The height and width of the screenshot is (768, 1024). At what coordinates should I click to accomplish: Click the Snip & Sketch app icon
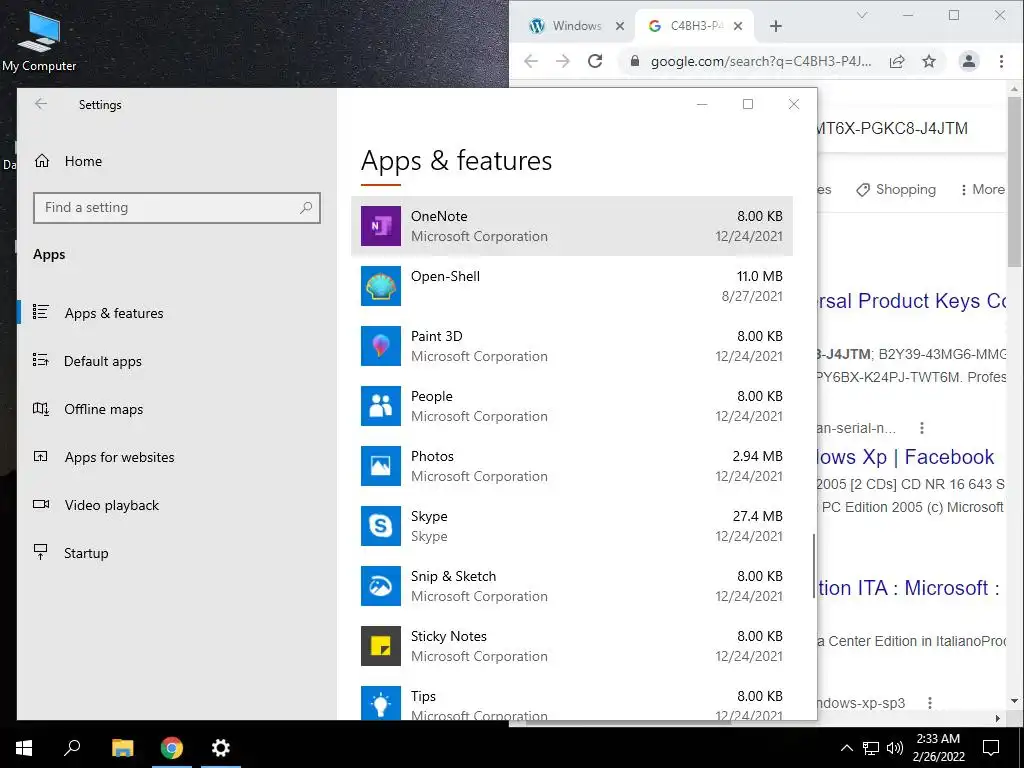[381, 586]
